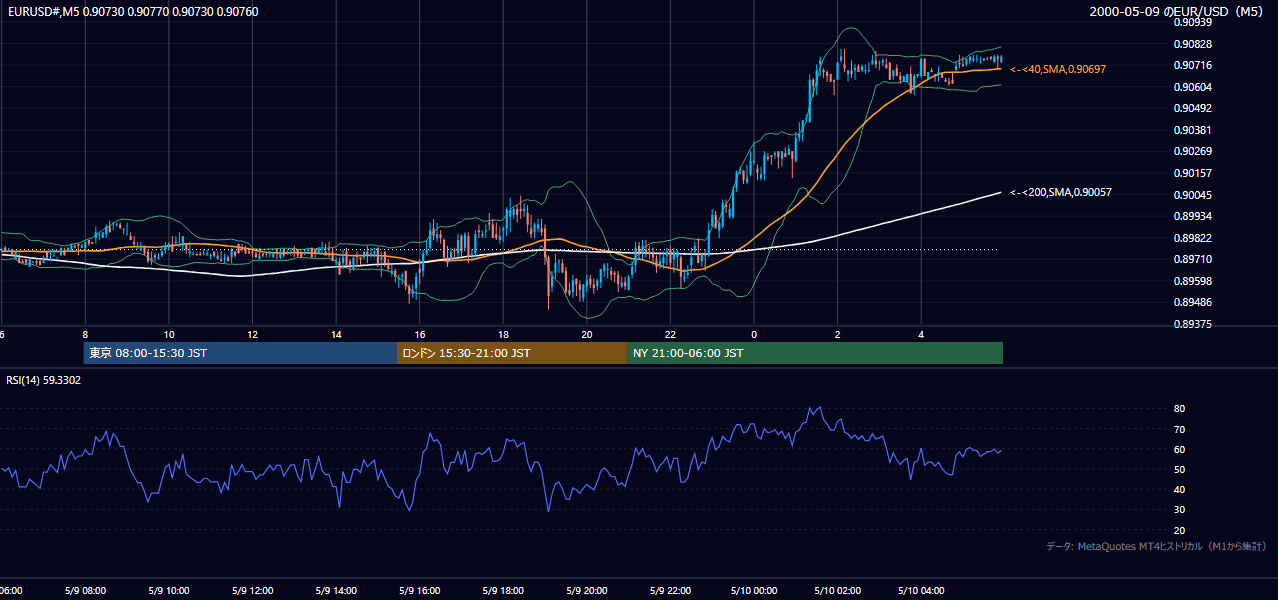Click the 5/10 02:00 bottom time label

pyautogui.click(x=837, y=590)
